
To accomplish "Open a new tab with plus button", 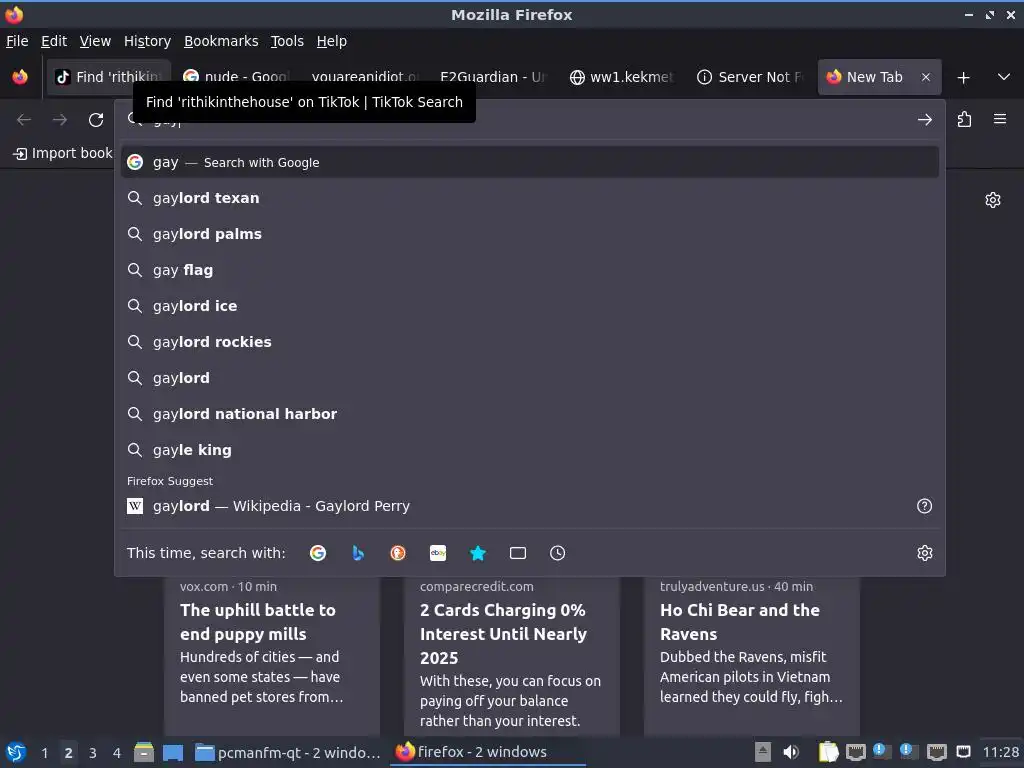I will tap(963, 78).
